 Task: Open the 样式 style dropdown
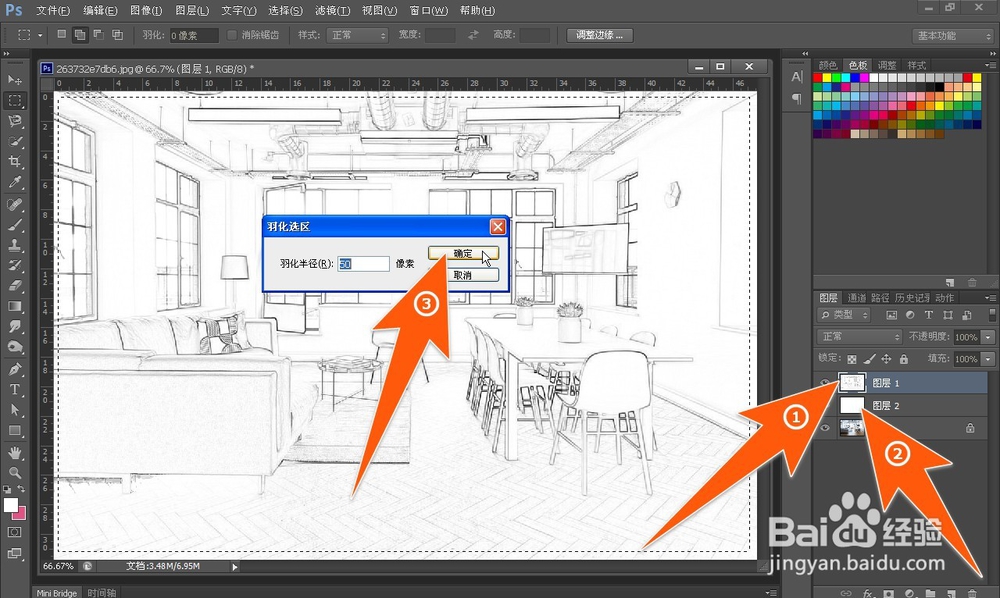(x=357, y=36)
